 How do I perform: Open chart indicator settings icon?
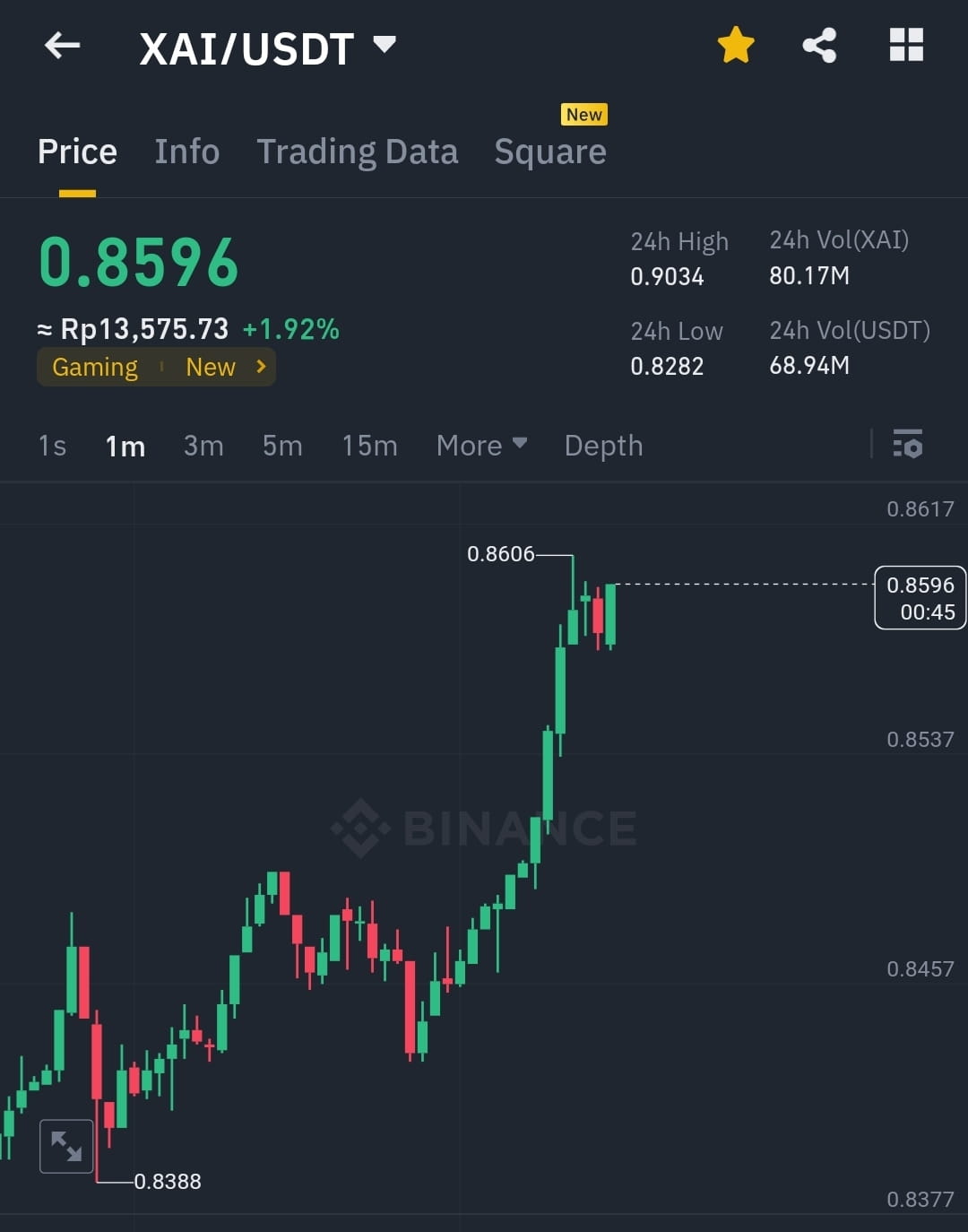(x=909, y=445)
